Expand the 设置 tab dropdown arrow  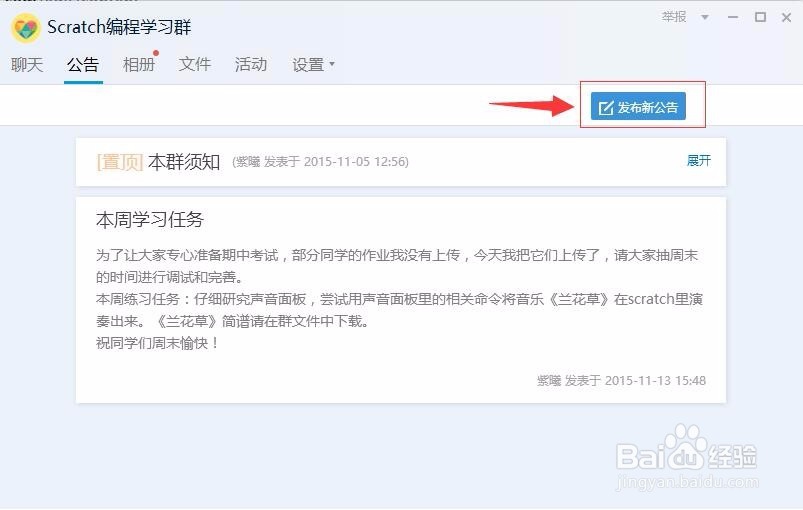coord(332,64)
